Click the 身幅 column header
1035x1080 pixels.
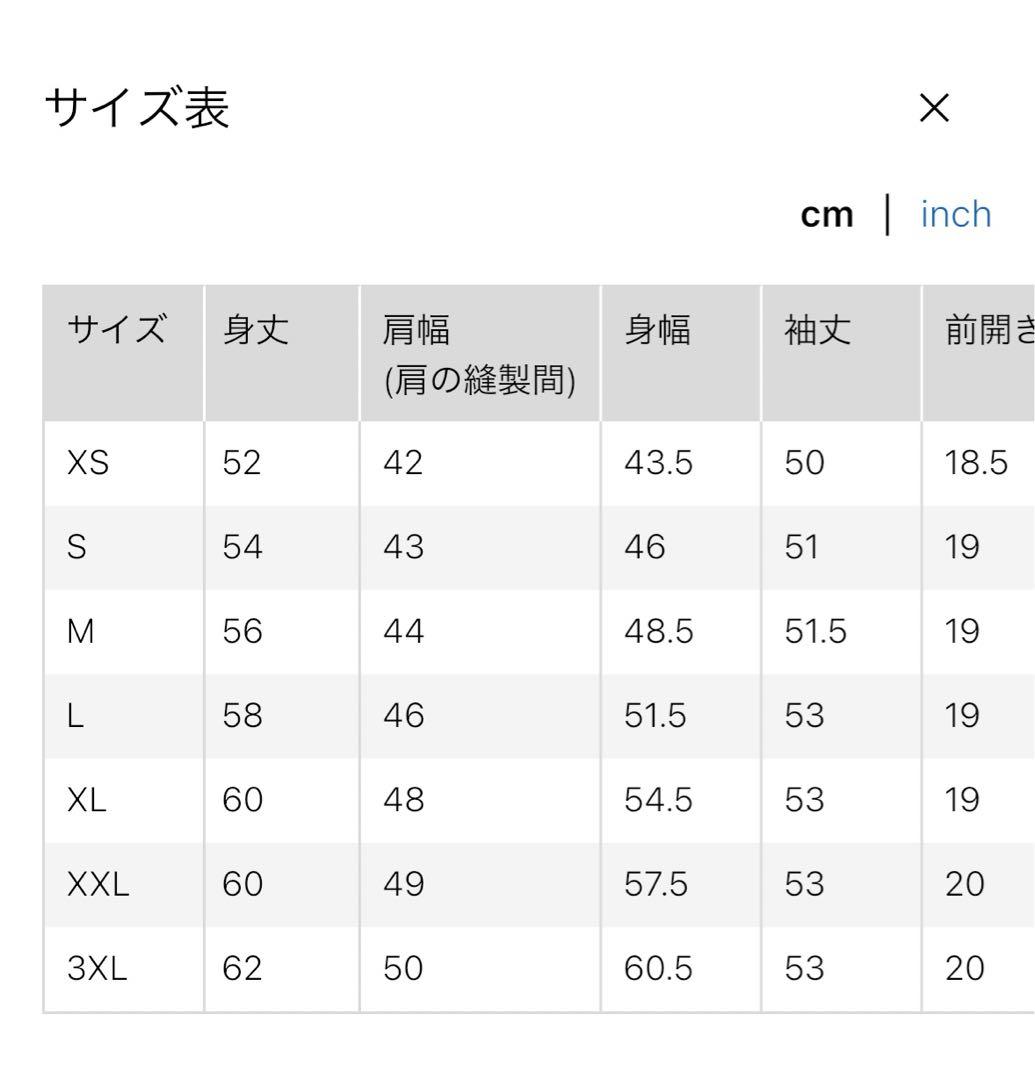[x=657, y=331]
